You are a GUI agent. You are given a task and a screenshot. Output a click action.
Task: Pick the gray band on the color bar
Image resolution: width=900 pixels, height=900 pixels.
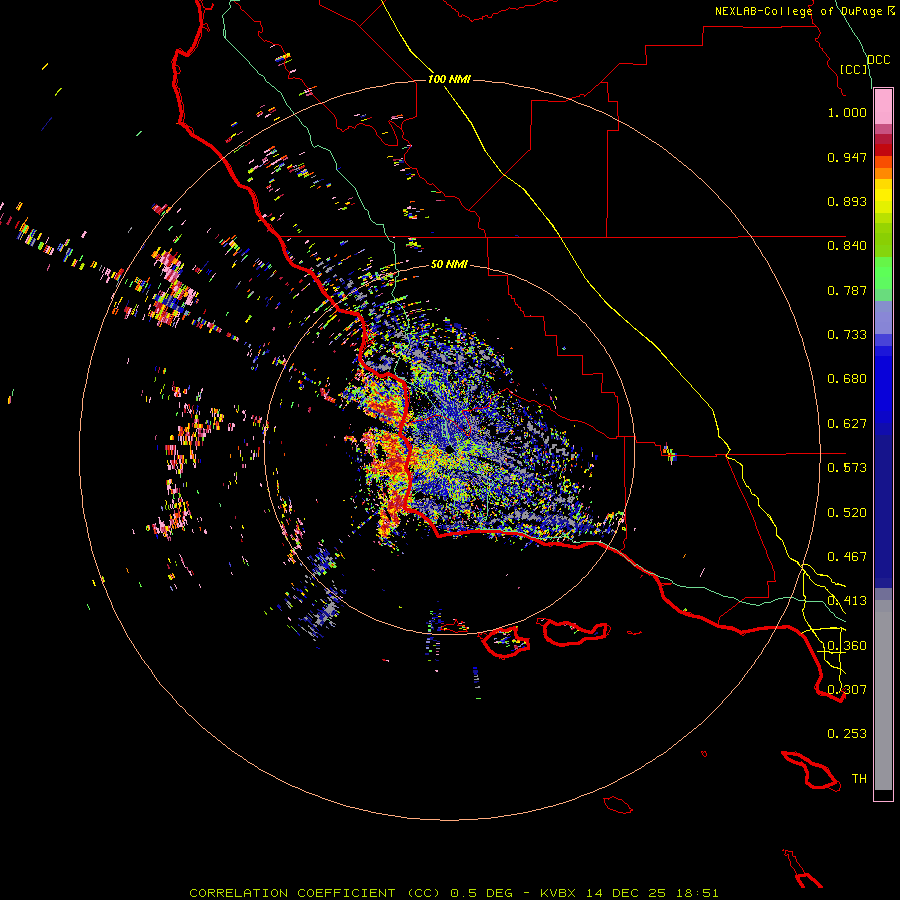click(883, 695)
